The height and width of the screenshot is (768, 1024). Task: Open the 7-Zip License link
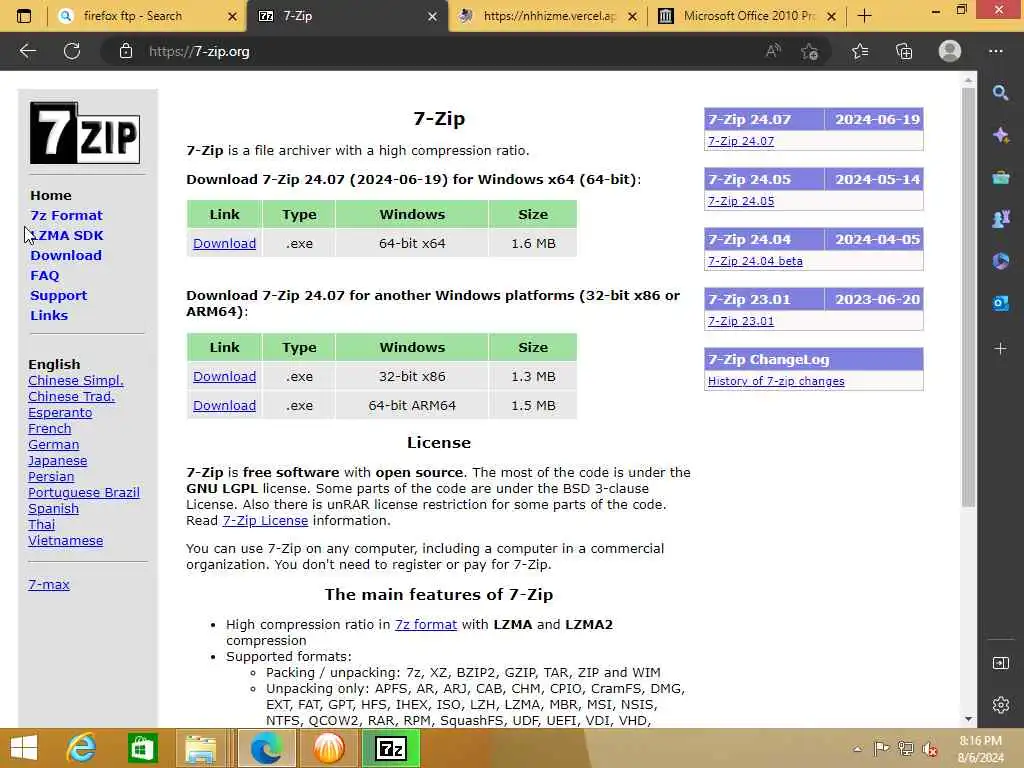tap(265, 520)
